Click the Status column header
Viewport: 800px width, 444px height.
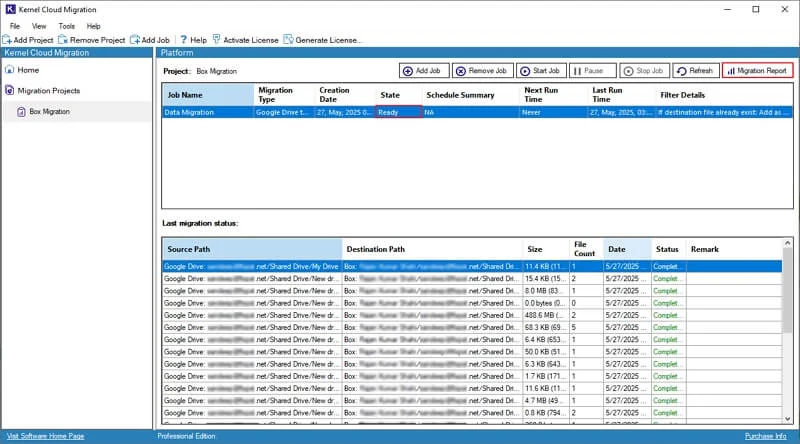(668, 249)
